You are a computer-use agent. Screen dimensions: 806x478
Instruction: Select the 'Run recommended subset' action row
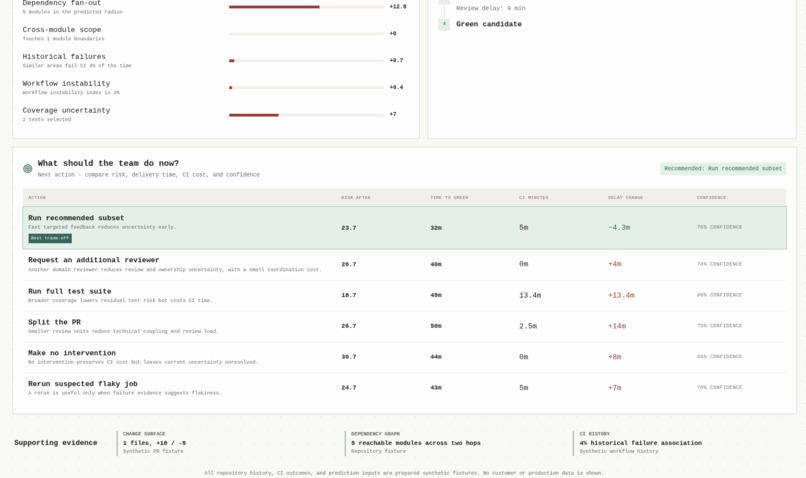(404, 228)
